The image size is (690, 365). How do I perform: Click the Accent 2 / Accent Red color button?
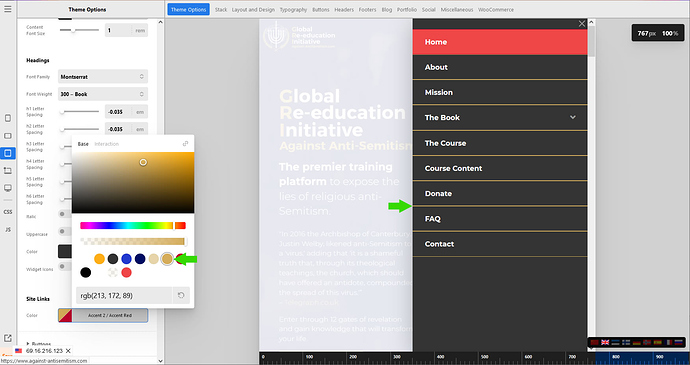coord(103,315)
